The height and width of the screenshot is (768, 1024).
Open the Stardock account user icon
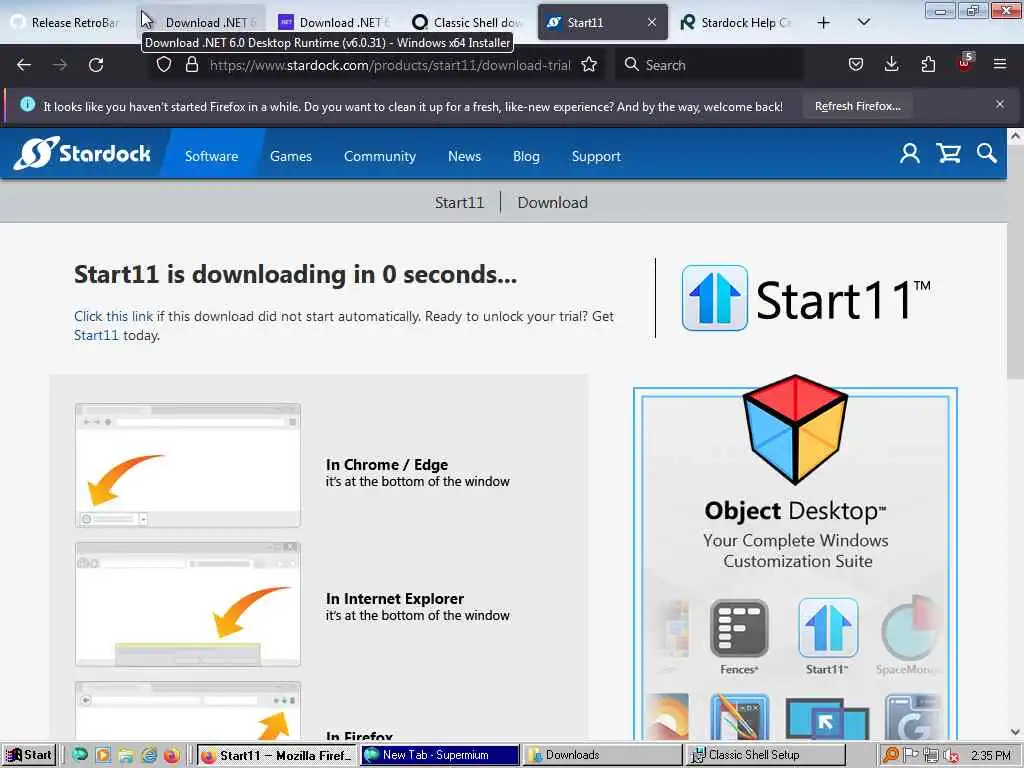(910, 153)
